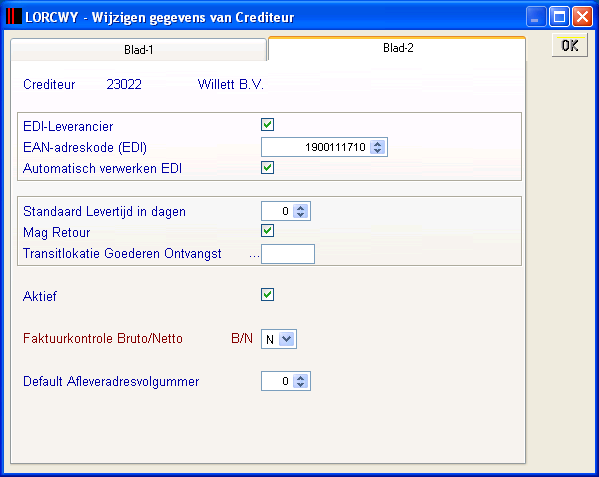Switch to the Blad-1 tab
This screenshot has width=599, height=477.
[138, 50]
